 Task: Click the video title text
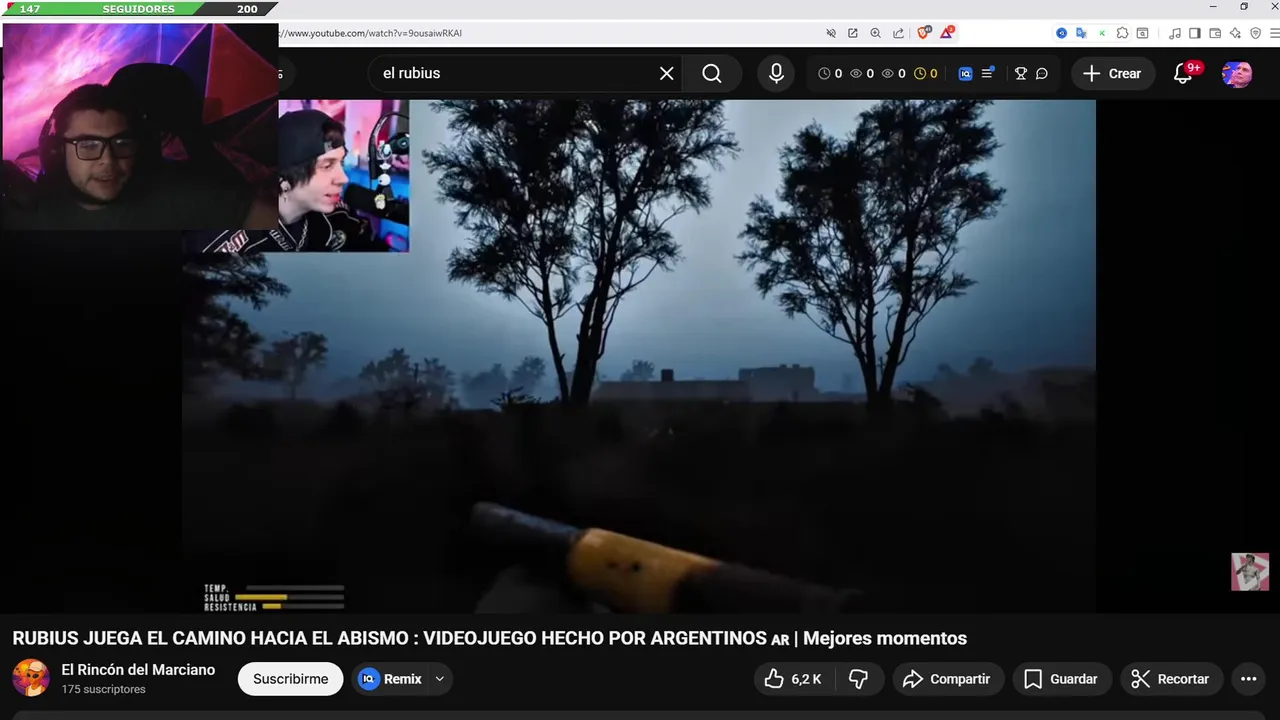coord(489,638)
